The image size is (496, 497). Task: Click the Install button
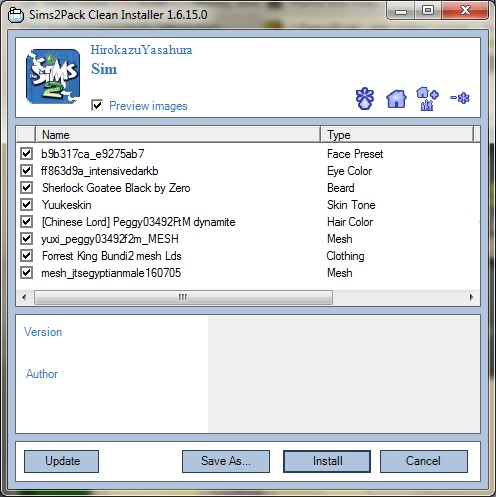point(327,461)
